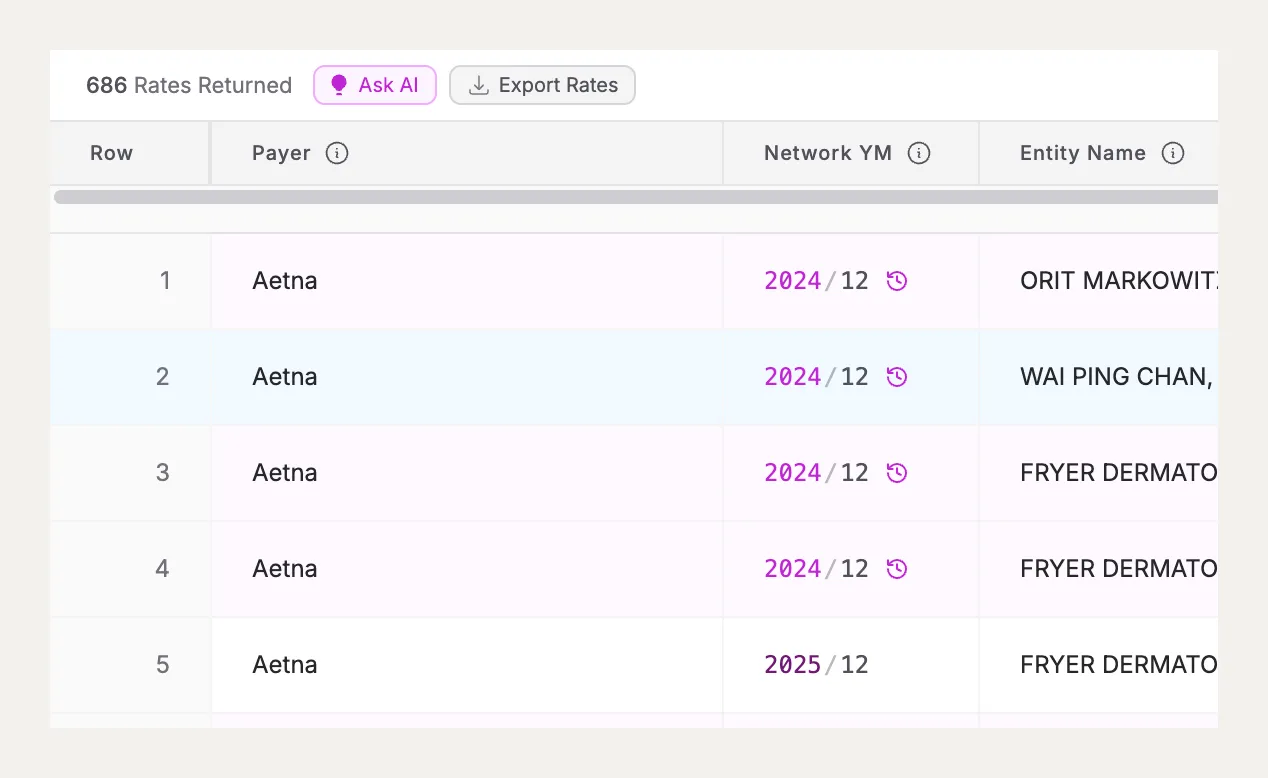Image resolution: width=1268 pixels, height=778 pixels.
Task: Click Export Rates
Action: click(542, 85)
